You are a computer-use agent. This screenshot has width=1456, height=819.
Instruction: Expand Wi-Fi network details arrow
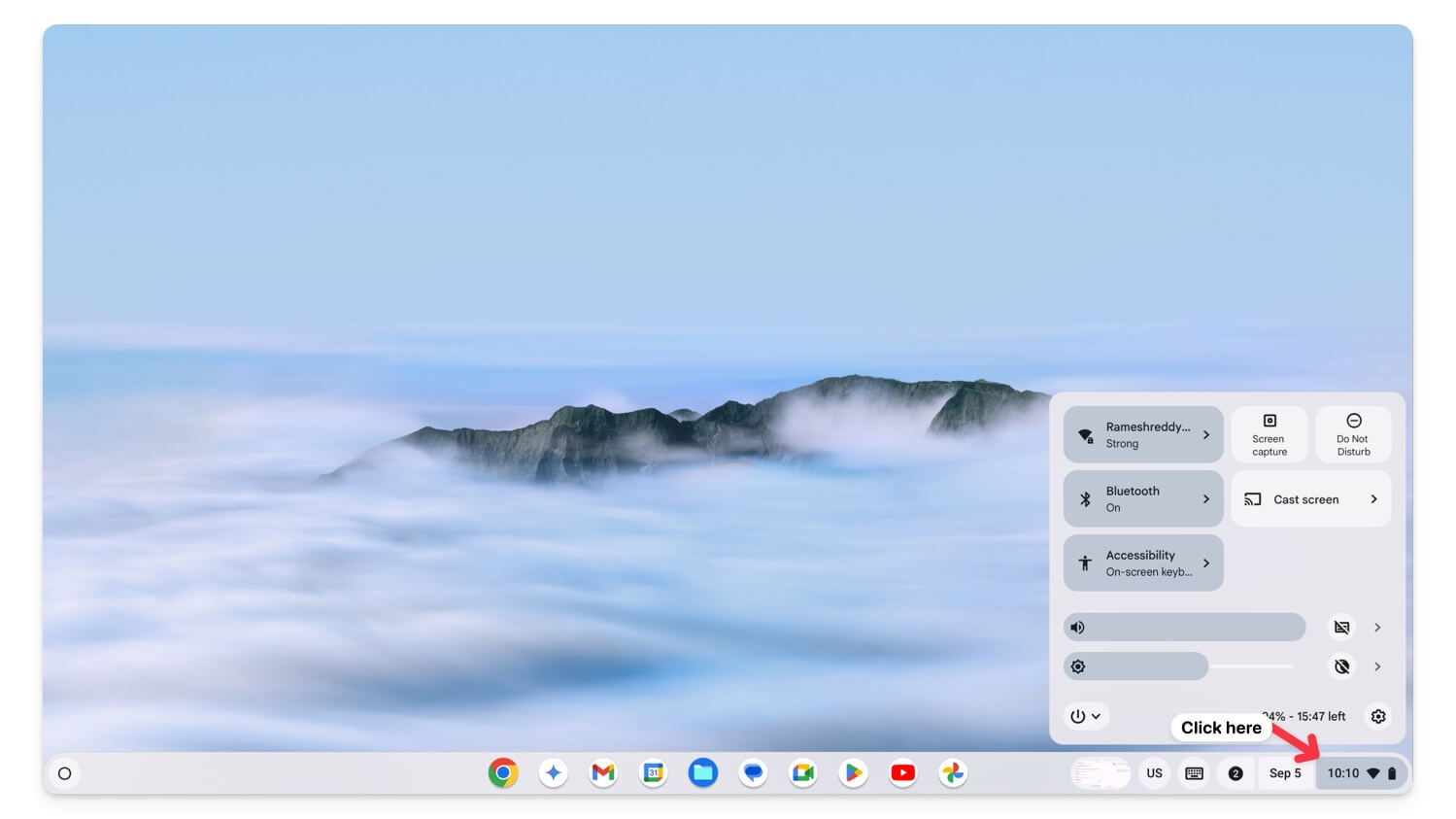(x=1206, y=434)
